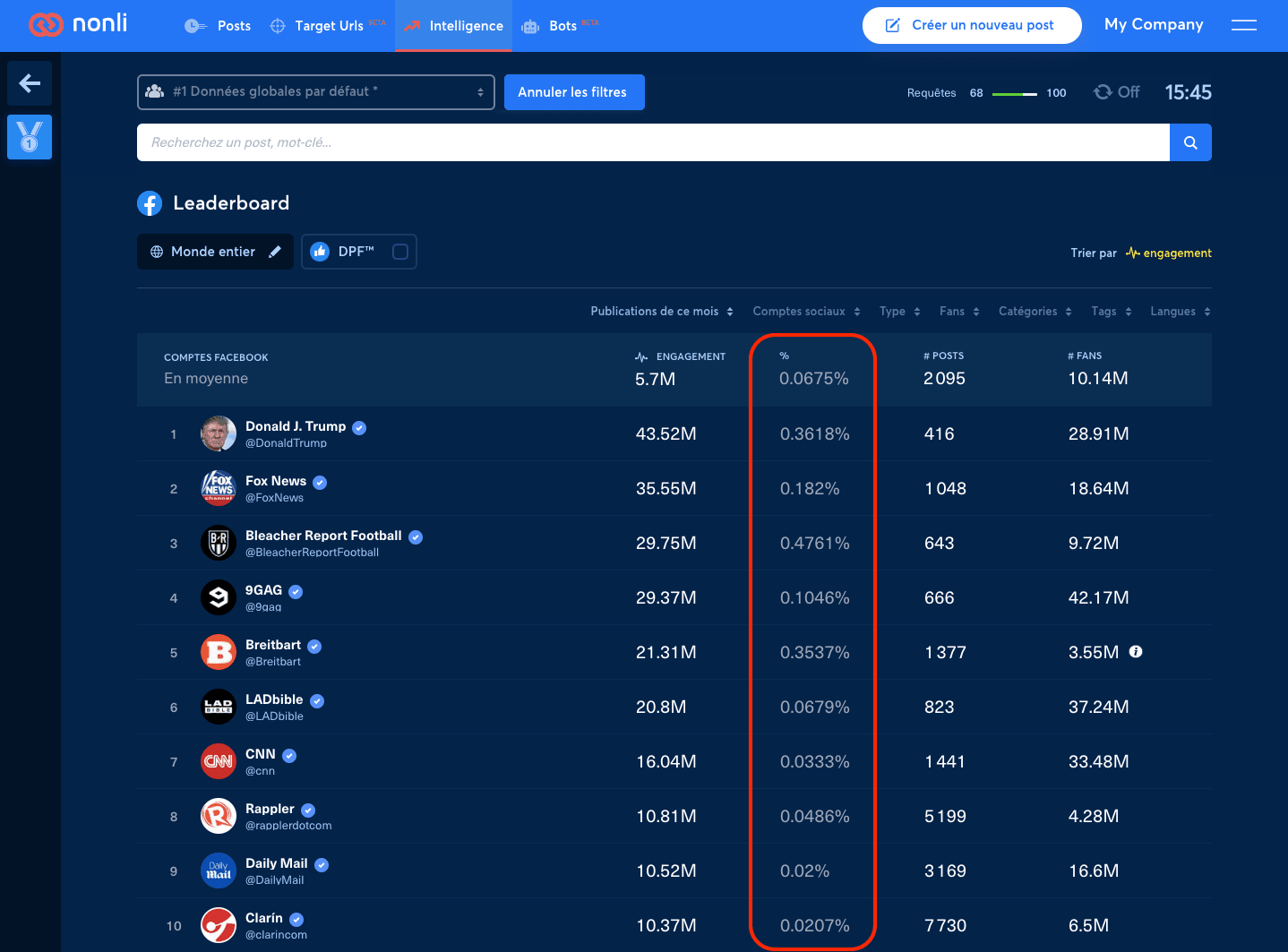The width and height of the screenshot is (1288, 952).
Task: Open the LADbible account link
Action: [x=274, y=699]
